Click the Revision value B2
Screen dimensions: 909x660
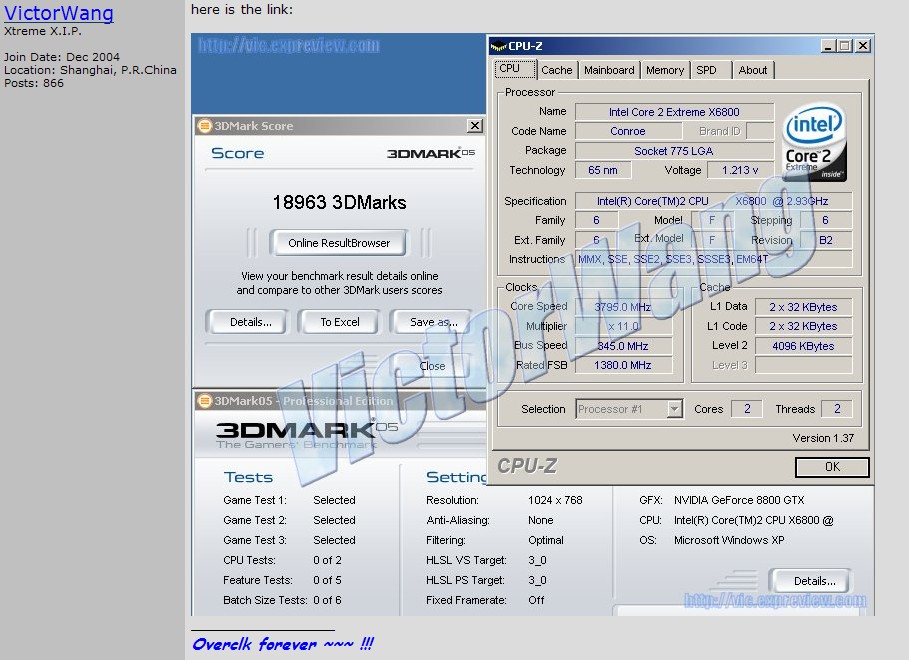click(826, 240)
